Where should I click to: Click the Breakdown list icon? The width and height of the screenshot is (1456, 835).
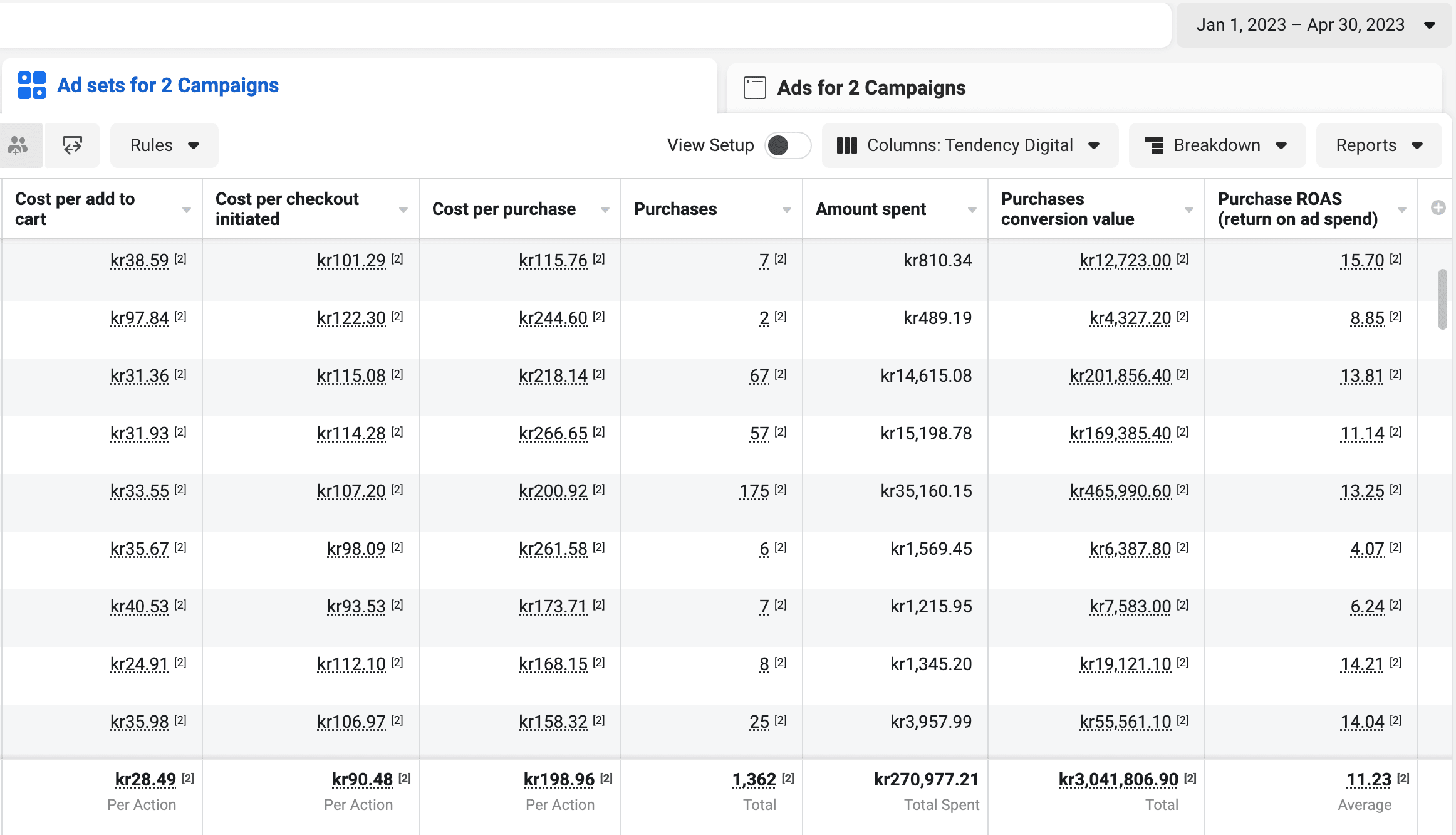click(1154, 145)
